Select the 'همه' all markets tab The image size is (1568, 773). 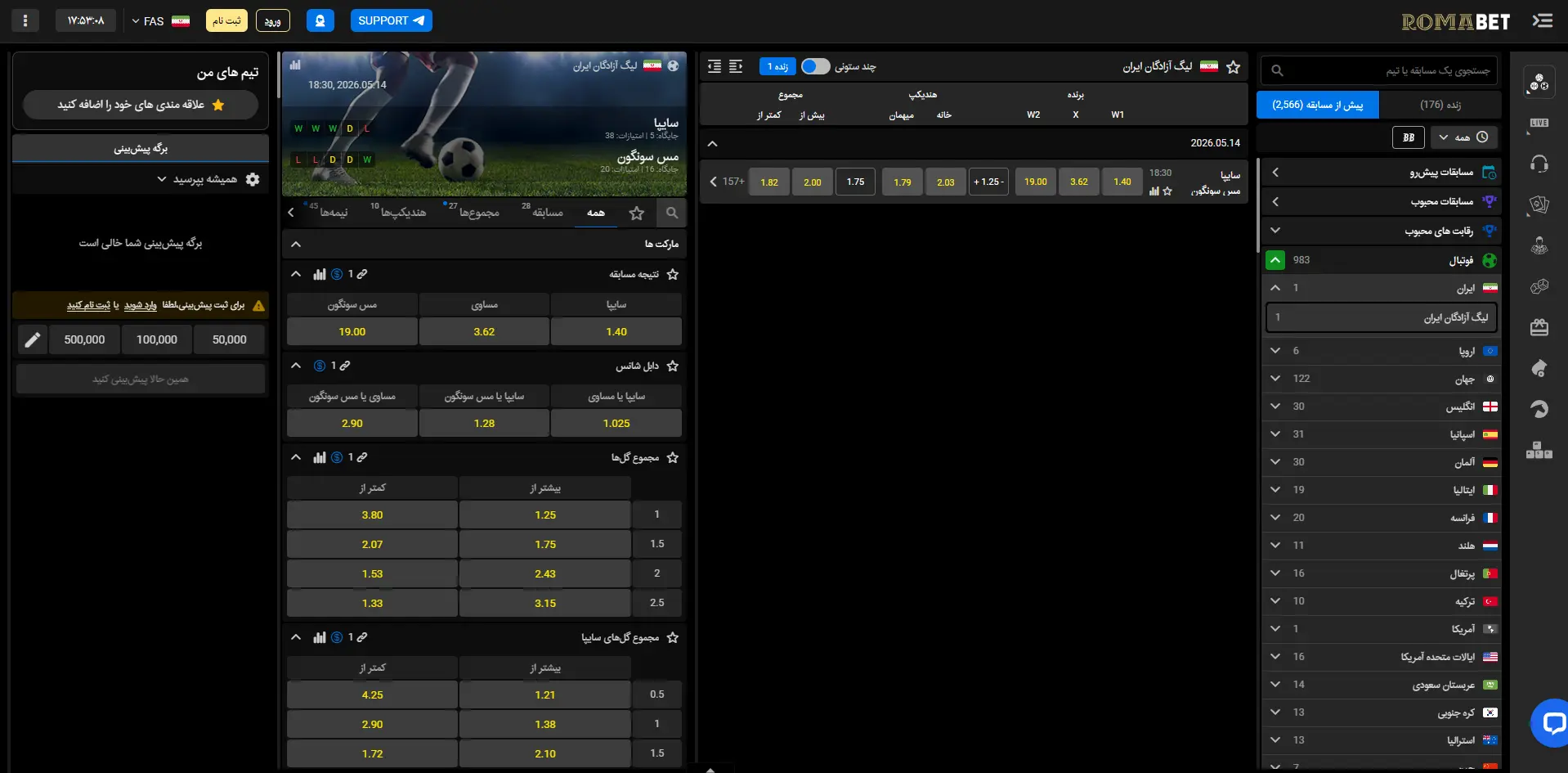click(596, 213)
